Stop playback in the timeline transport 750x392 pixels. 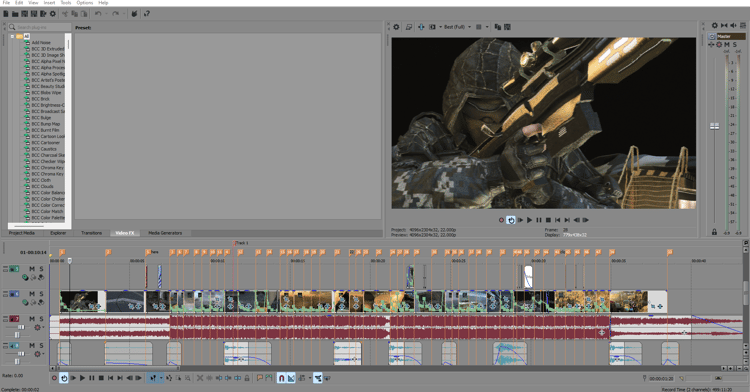(x=101, y=378)
